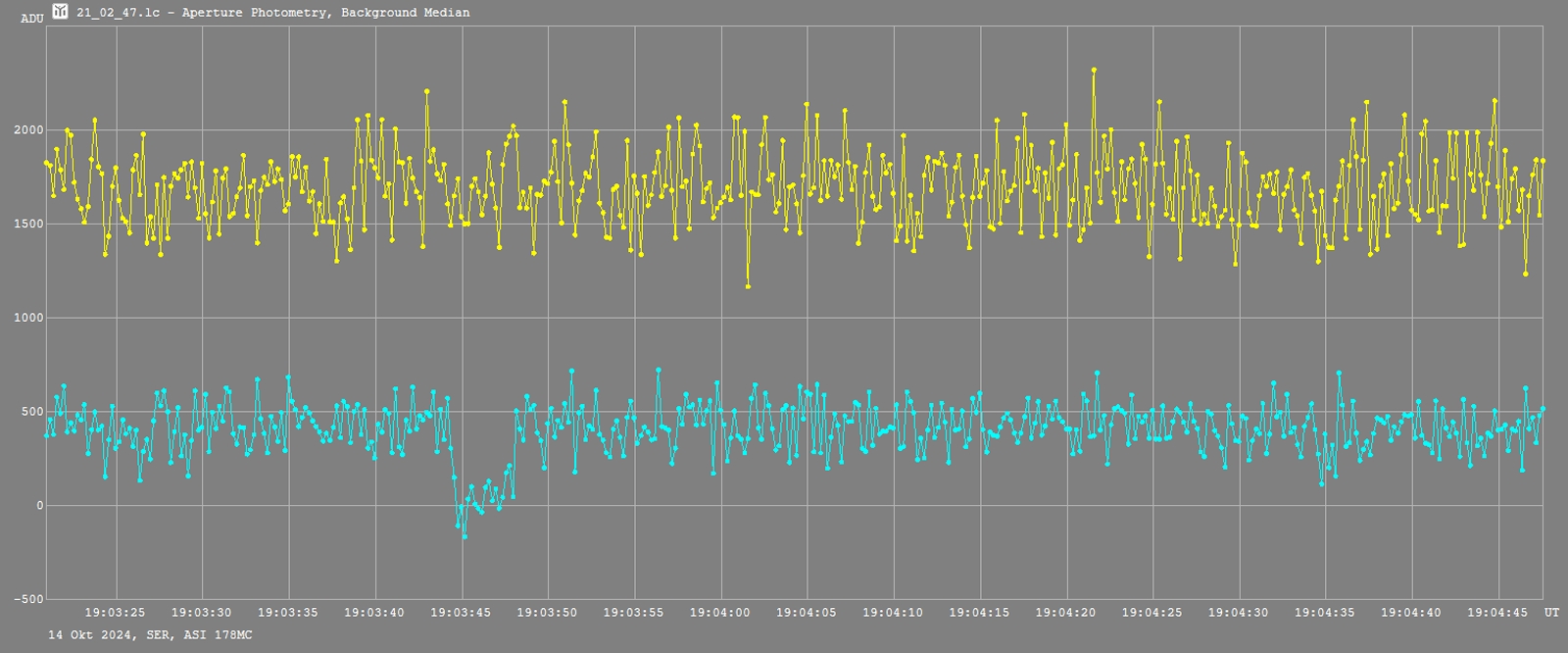Image resolution: width=1568 pixels, height=653 pixels.
Task: Select the 19:04:00 time axis label
Action: 720,613
